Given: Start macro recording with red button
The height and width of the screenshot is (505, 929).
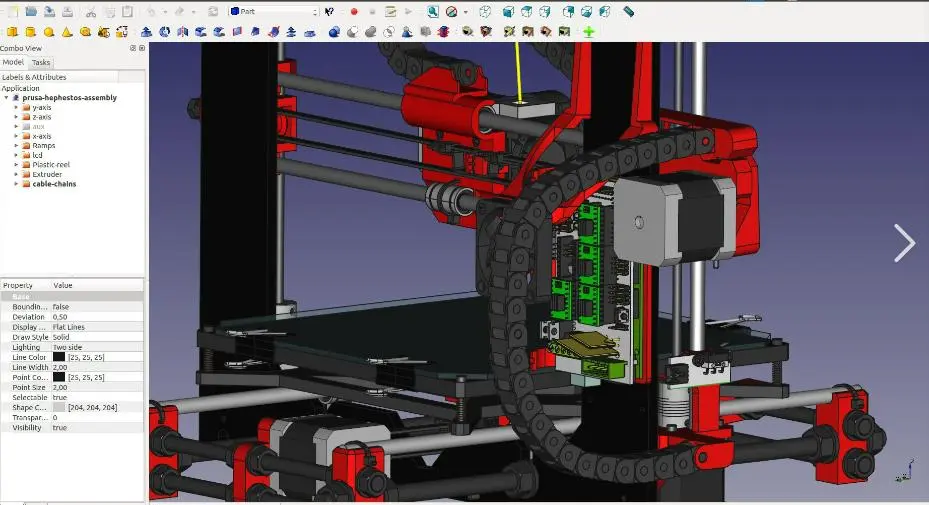Looking at the screenshot, I should (354, 12).
